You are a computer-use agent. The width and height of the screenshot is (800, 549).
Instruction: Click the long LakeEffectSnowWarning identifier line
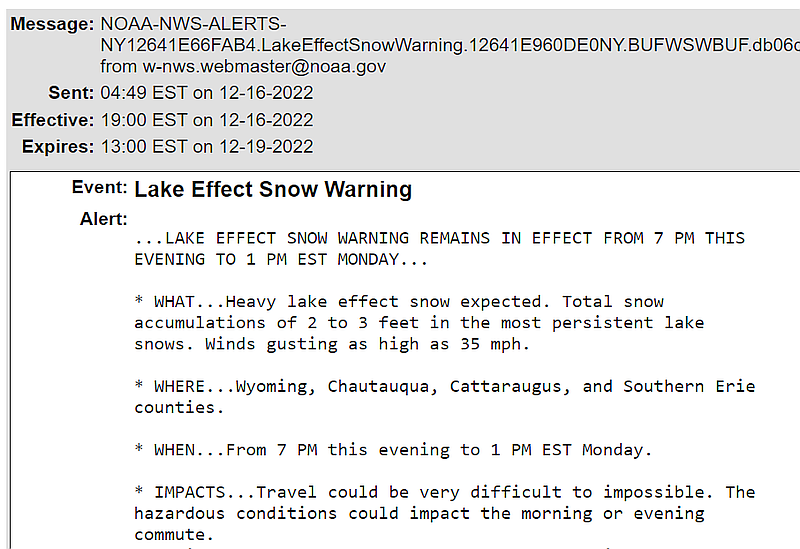pos(450,45)
